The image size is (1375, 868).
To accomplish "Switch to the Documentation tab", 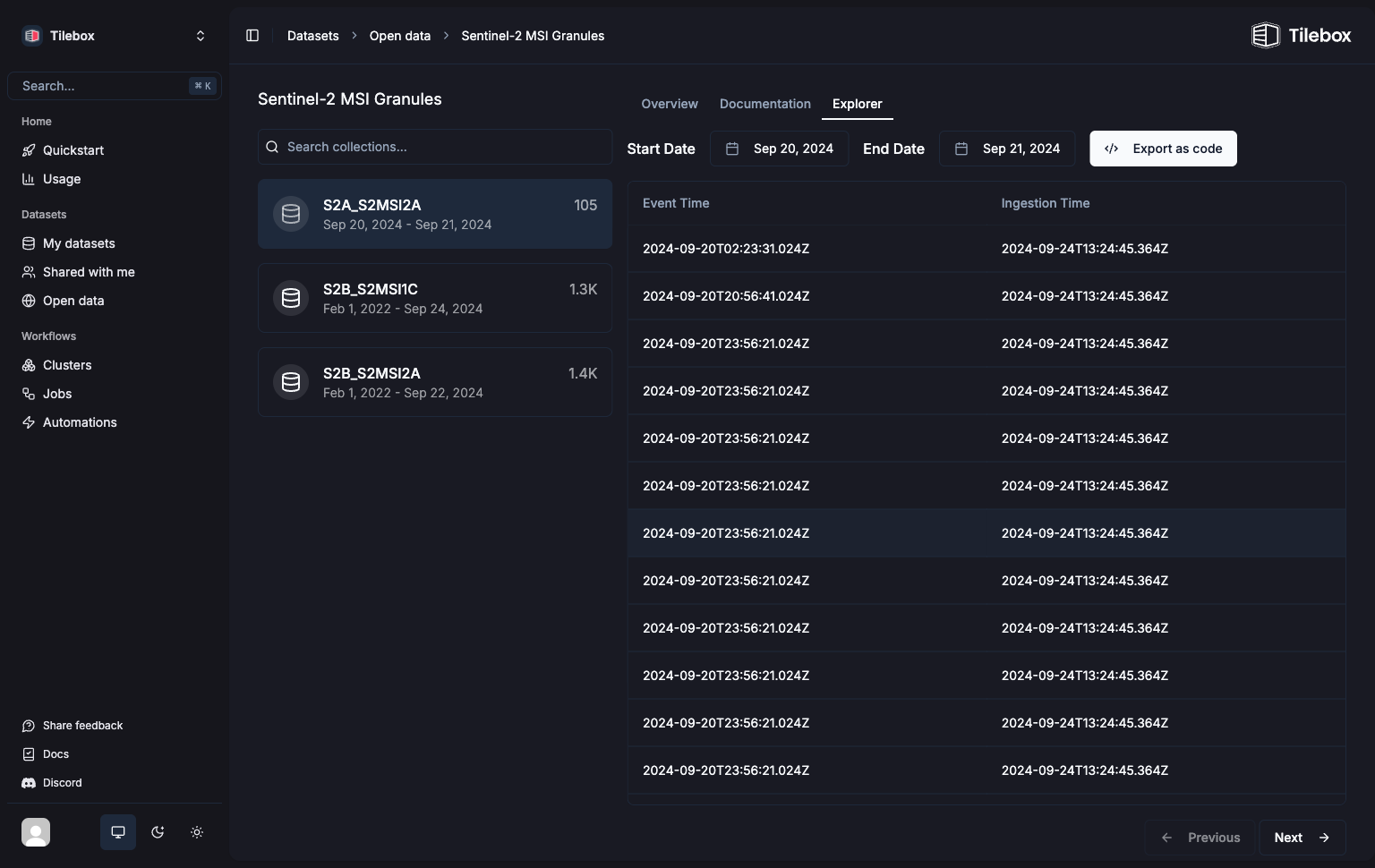I will (x=765, y=104).
